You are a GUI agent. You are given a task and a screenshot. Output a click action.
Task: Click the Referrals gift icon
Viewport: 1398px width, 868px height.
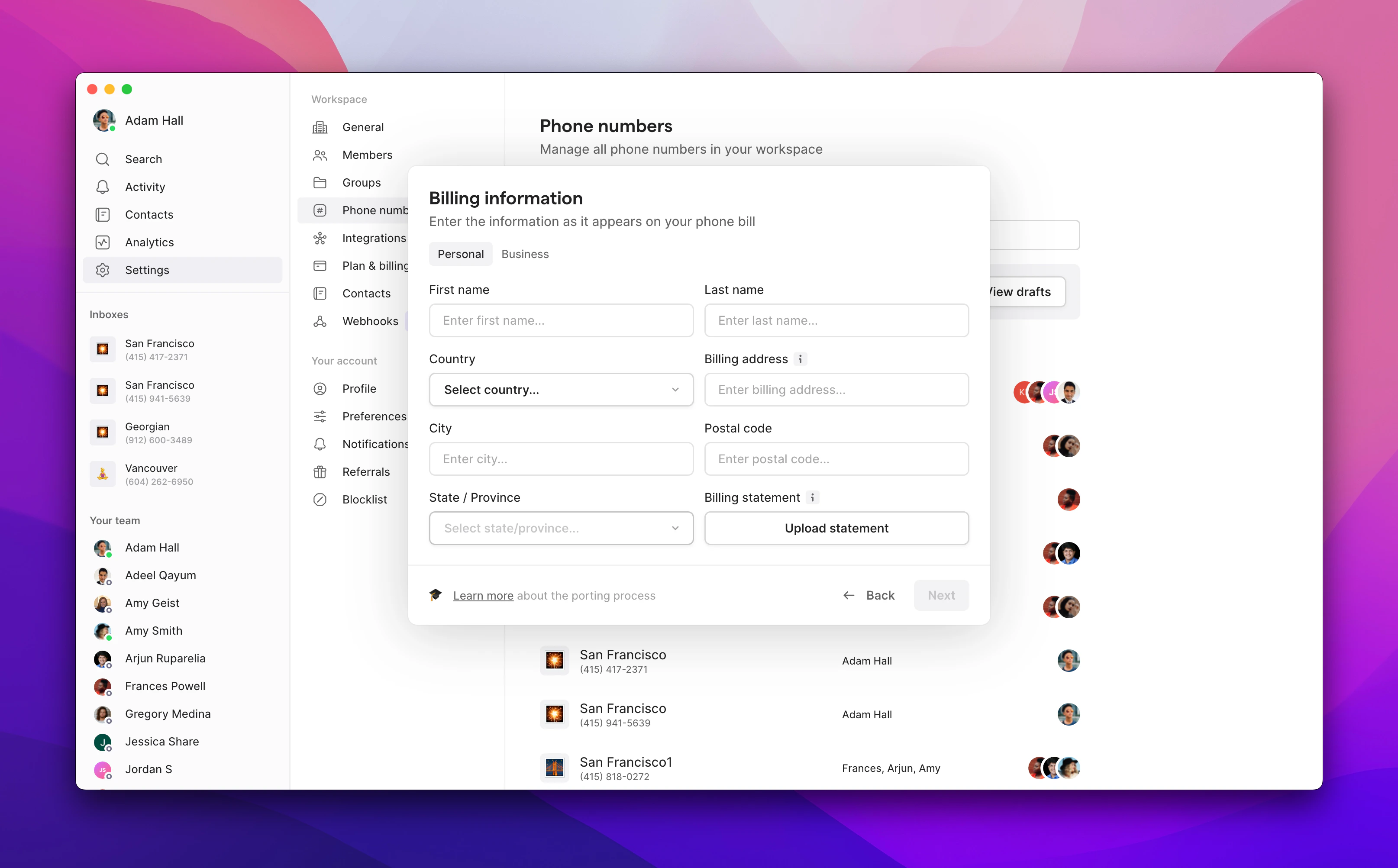pyautogui.click(x=320, y=471)
